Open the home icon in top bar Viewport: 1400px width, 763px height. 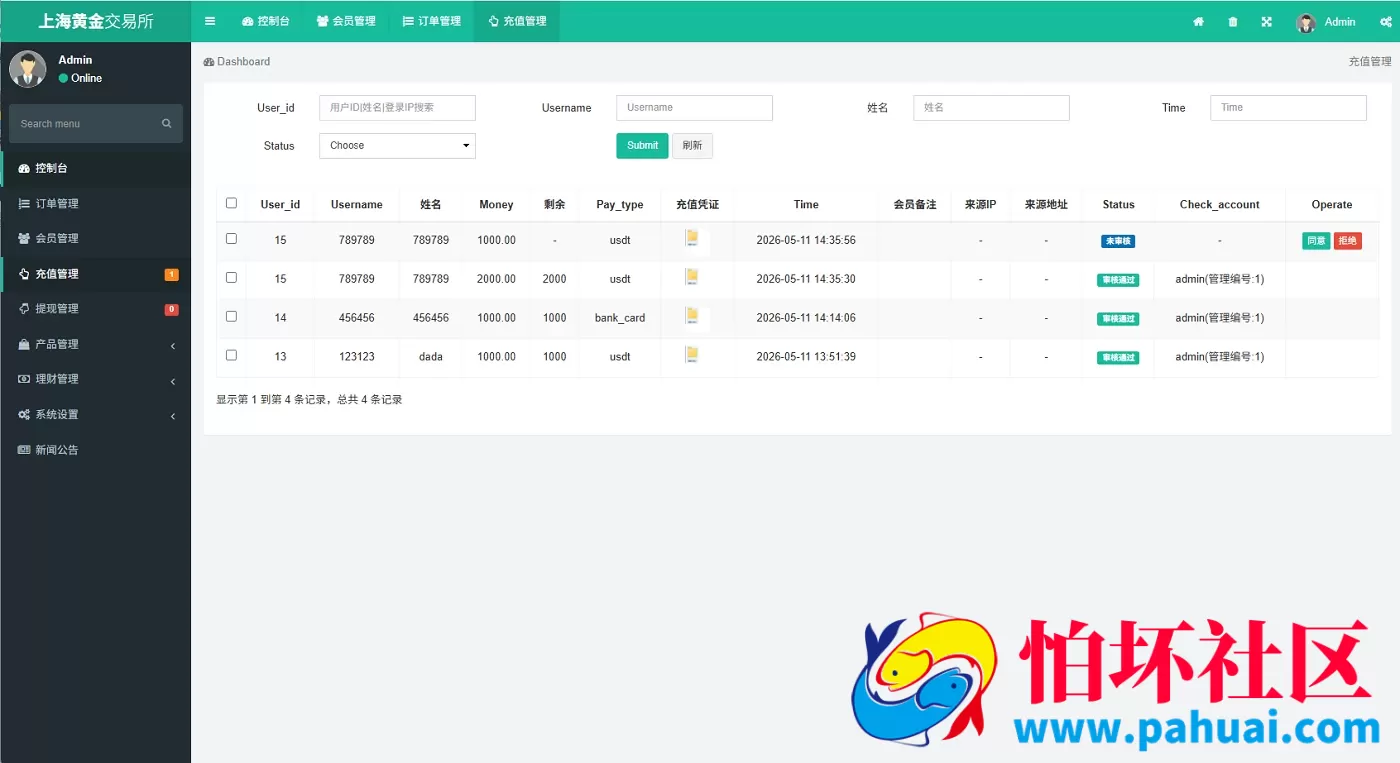point(1198,22)
